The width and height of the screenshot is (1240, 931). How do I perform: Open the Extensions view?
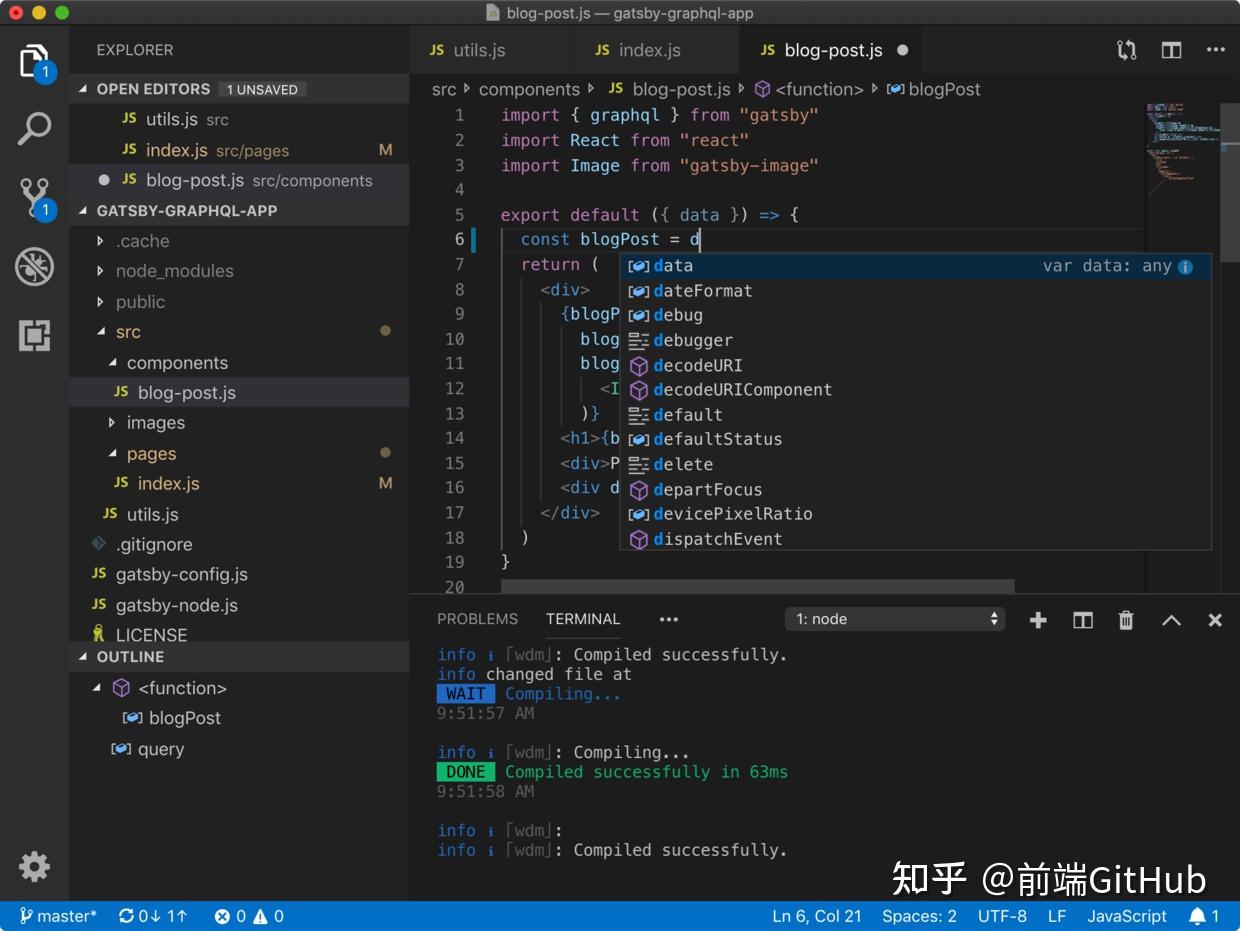(x=35, y=336)
